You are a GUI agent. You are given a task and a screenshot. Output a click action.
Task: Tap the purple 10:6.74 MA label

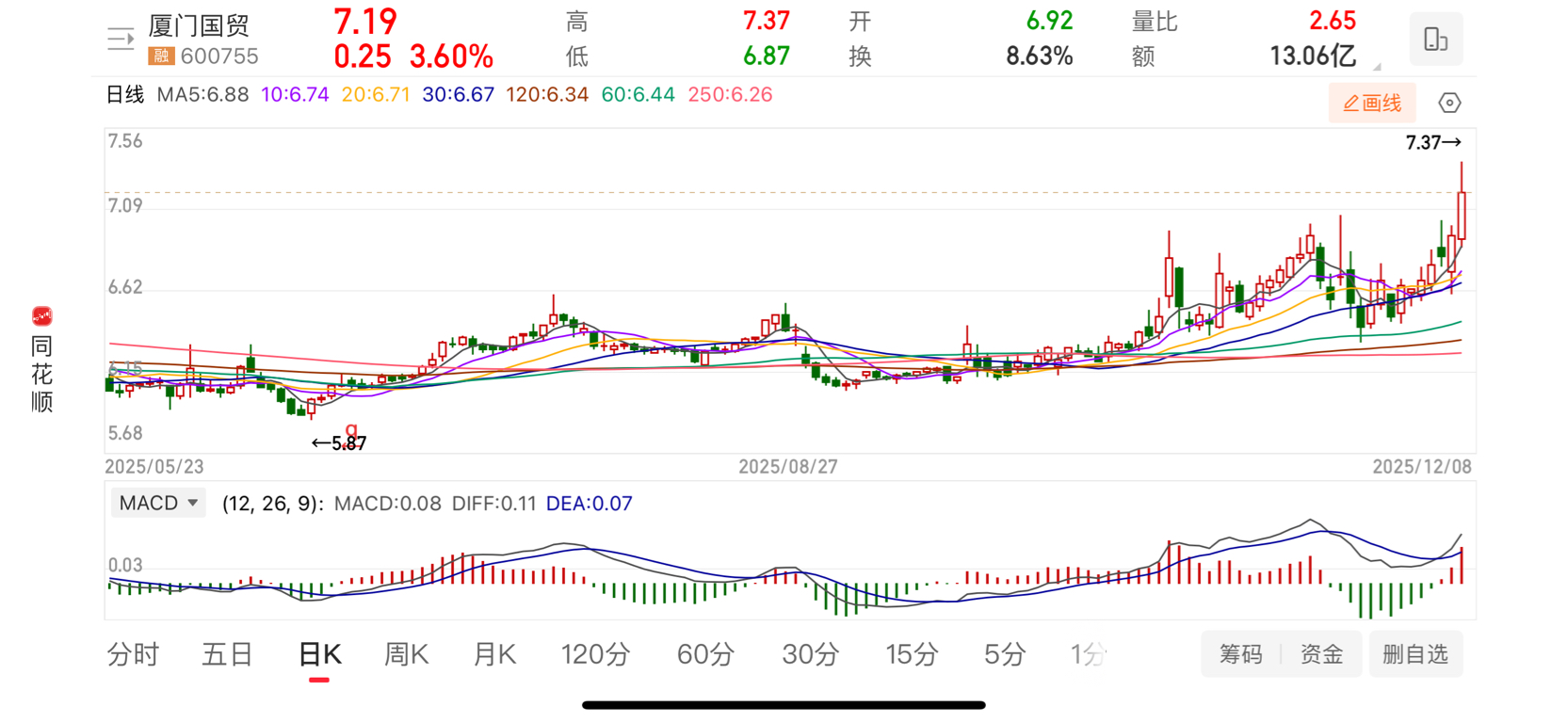click(295, 94)
